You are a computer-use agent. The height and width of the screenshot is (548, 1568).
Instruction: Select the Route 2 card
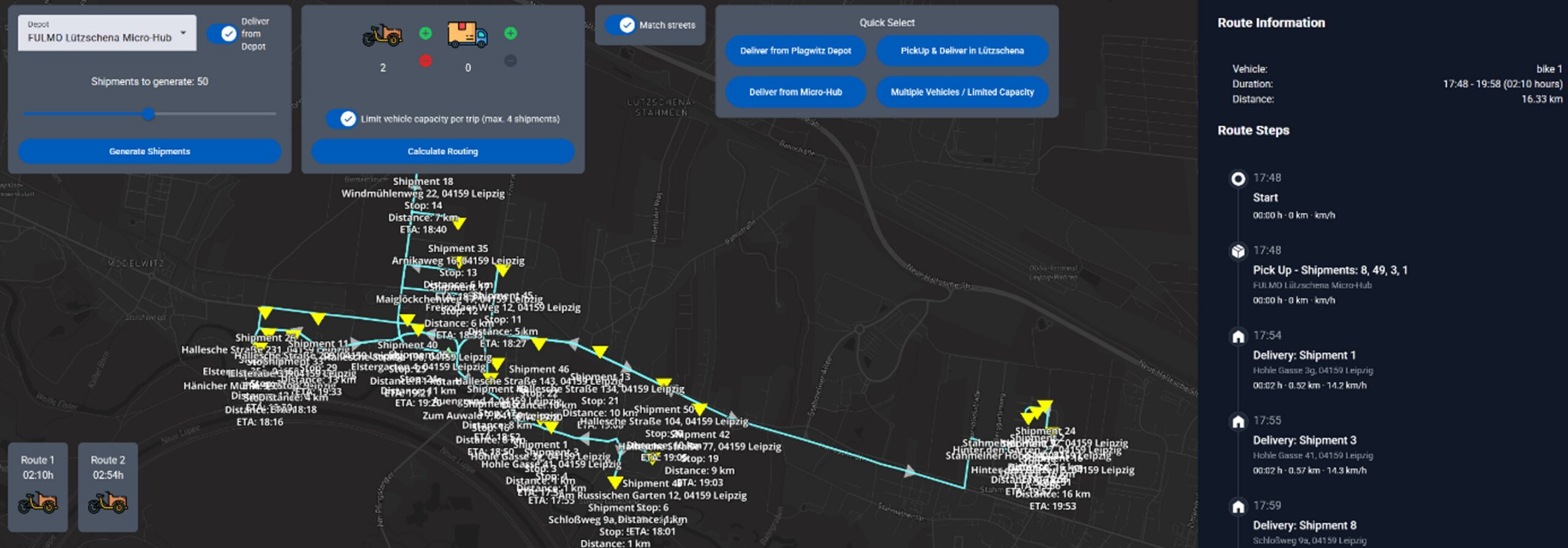[x=108, y=487]
